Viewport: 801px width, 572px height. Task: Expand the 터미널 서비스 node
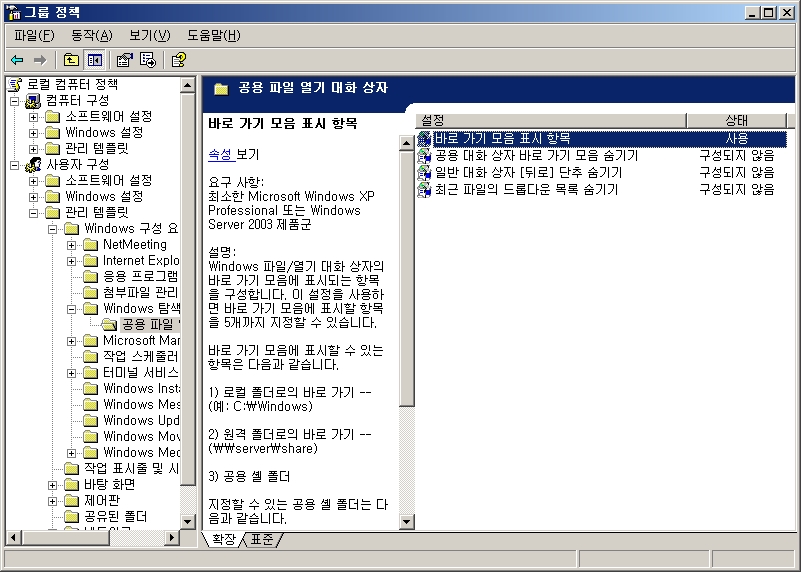click(x=72, y=373)
